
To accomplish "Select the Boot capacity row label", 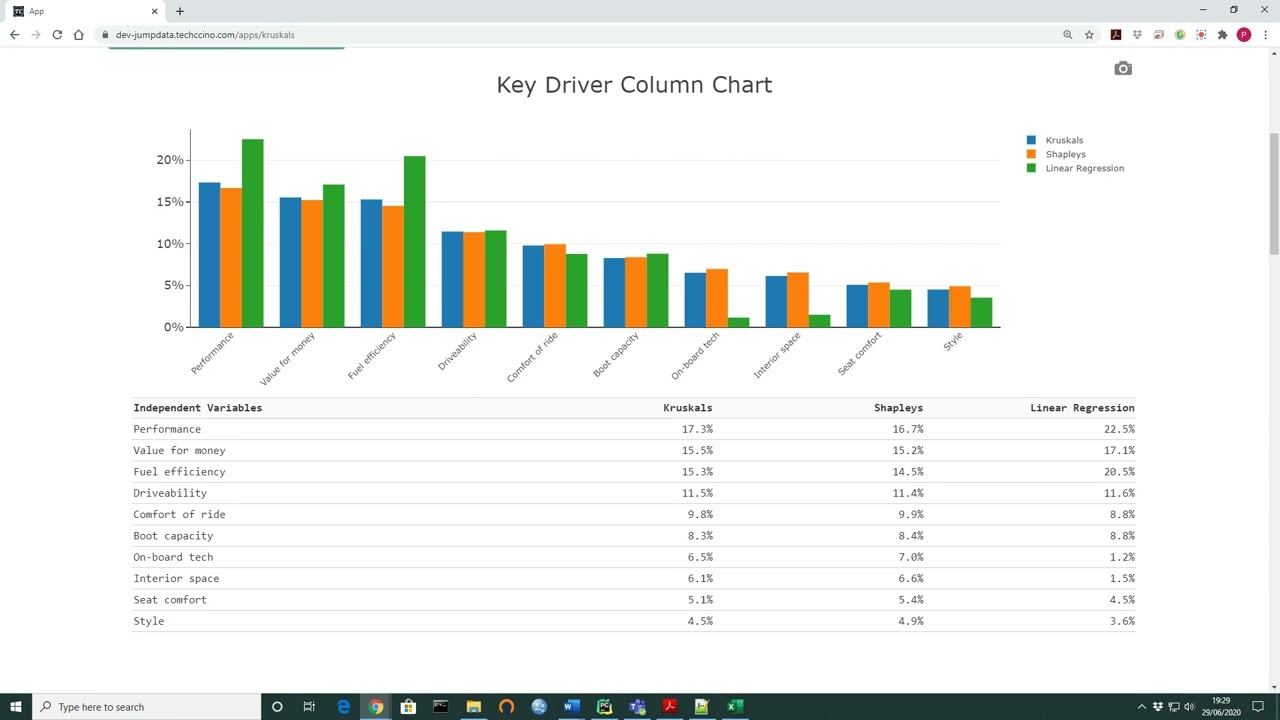I will tap(173, 536).
